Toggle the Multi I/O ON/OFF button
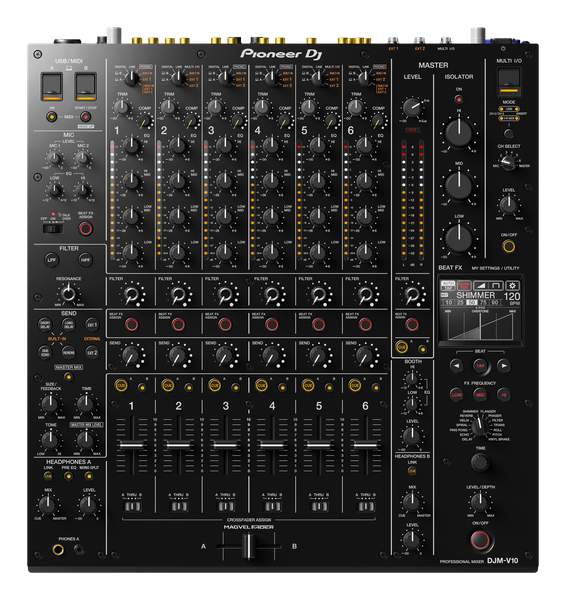566x600 pixels. (x=509, y=246)
